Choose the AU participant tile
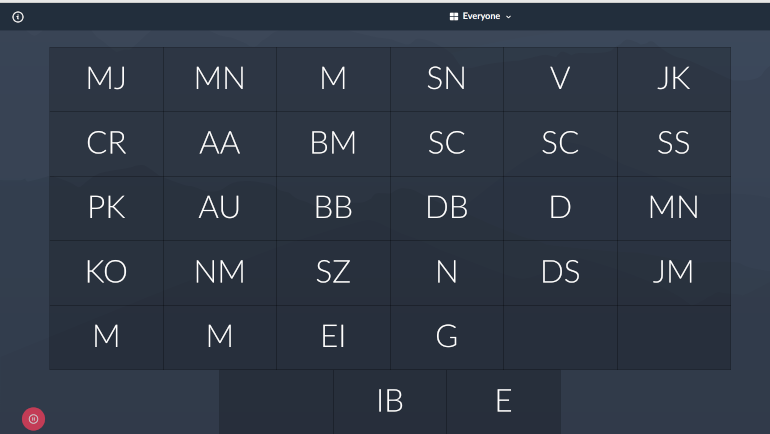770x434 pixels. tap(220, 208)
